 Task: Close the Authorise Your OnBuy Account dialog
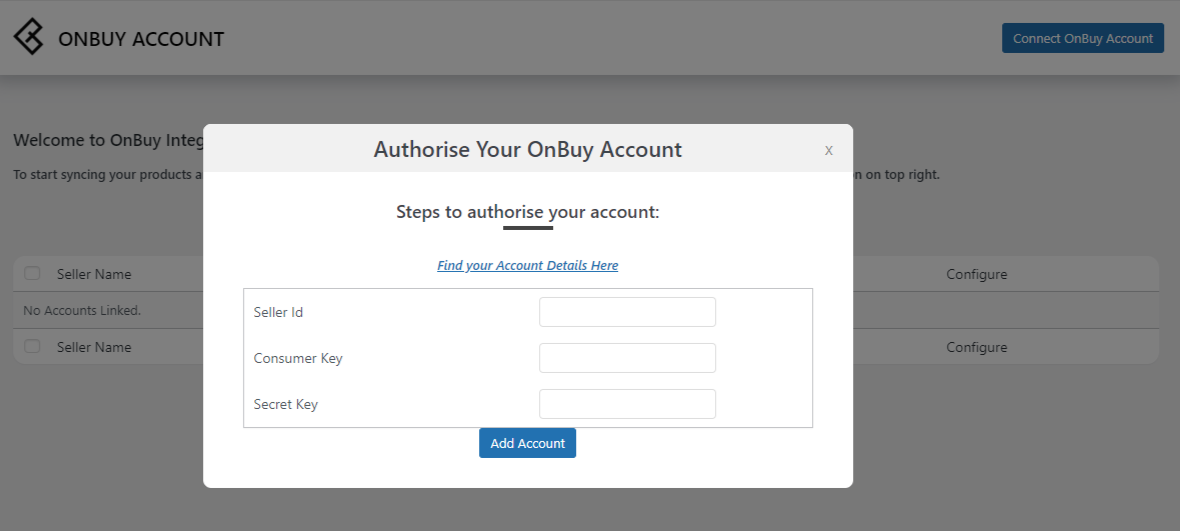829,150
